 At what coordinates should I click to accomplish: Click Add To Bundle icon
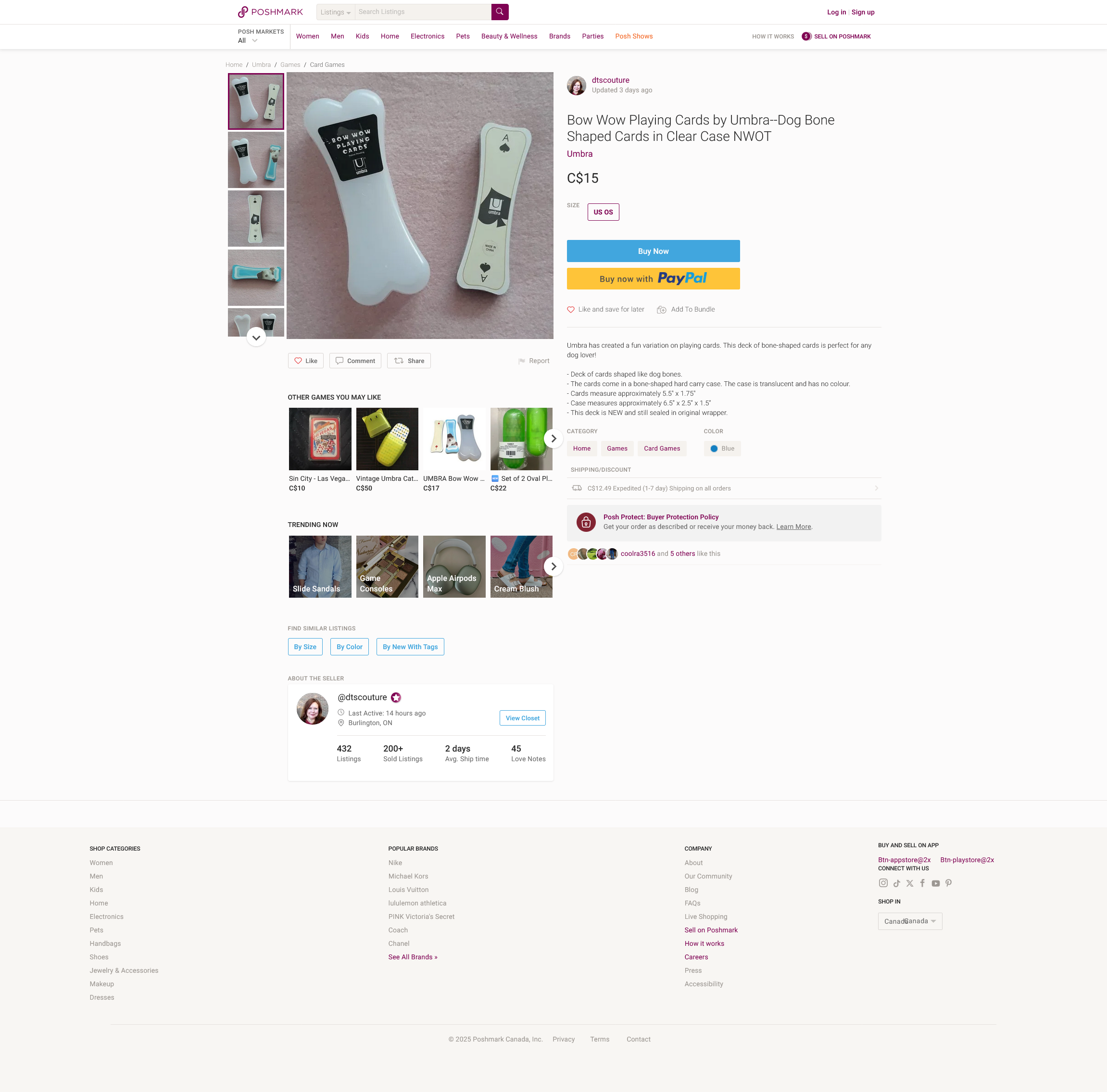661,309
